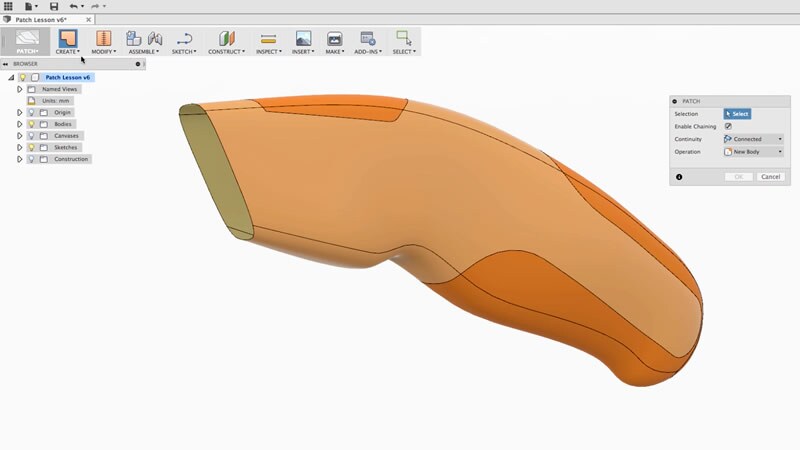This screenshot has width=800, height=450.
Task: Open the Operation dropdown showing New Body
Action: tap(753, 152)
